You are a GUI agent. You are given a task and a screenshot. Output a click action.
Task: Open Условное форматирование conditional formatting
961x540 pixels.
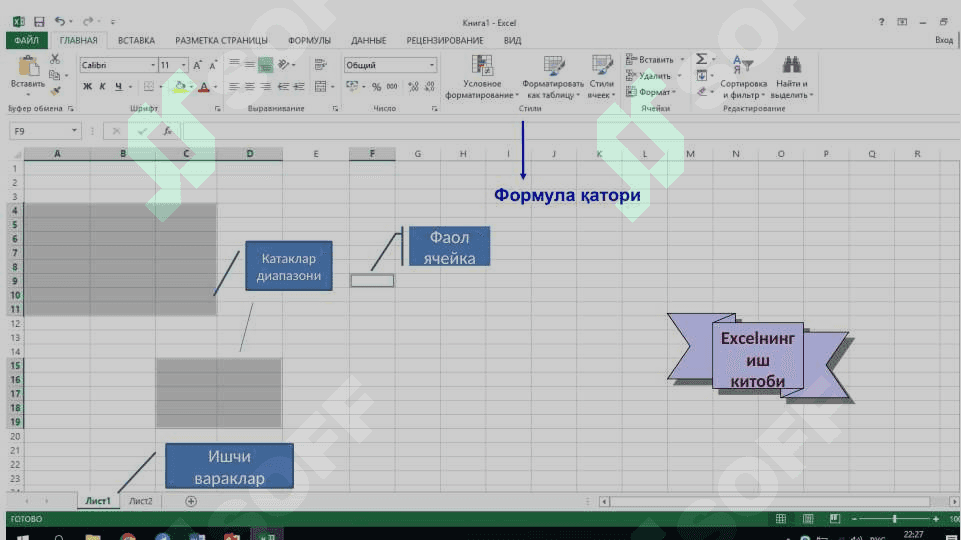[482, 77]
